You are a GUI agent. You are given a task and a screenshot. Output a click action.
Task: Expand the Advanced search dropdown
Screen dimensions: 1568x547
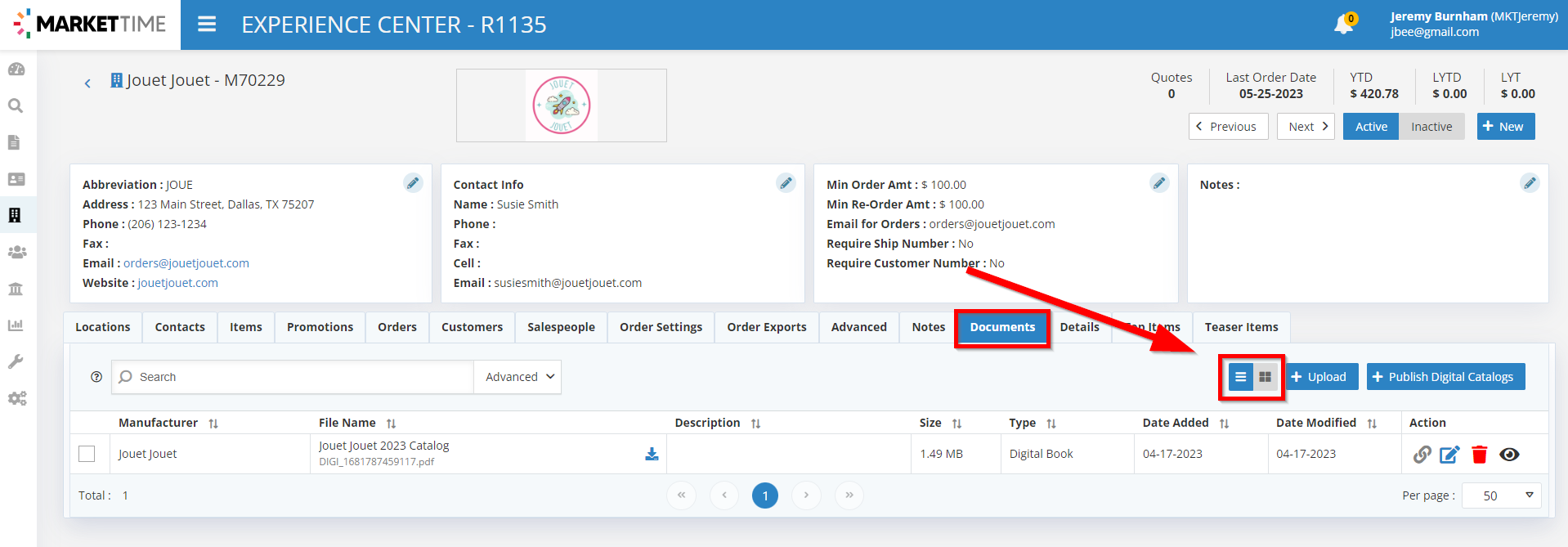point(518,377)
